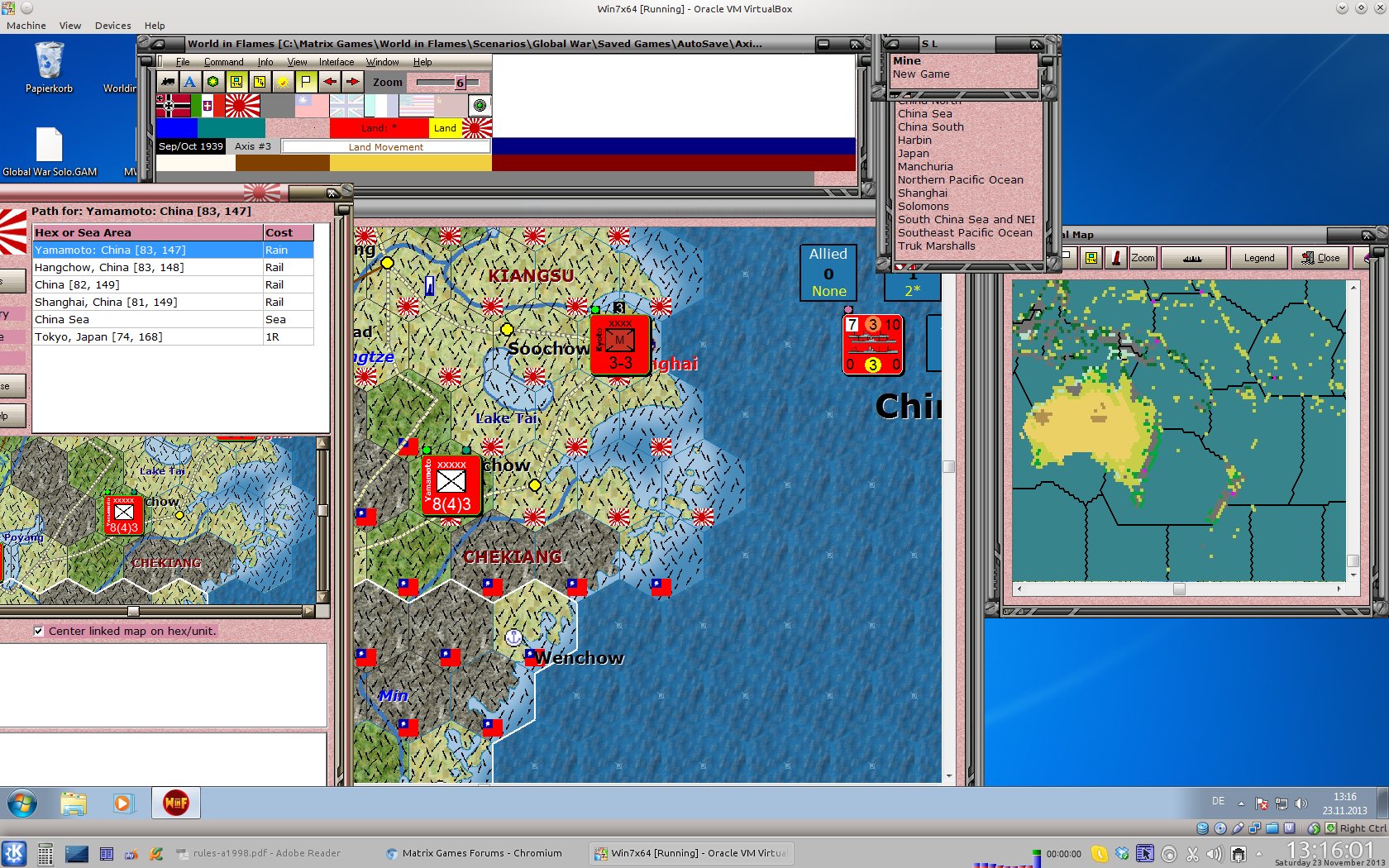
Task: Select Shanghai in sea area list
Action: coord(923,193)
